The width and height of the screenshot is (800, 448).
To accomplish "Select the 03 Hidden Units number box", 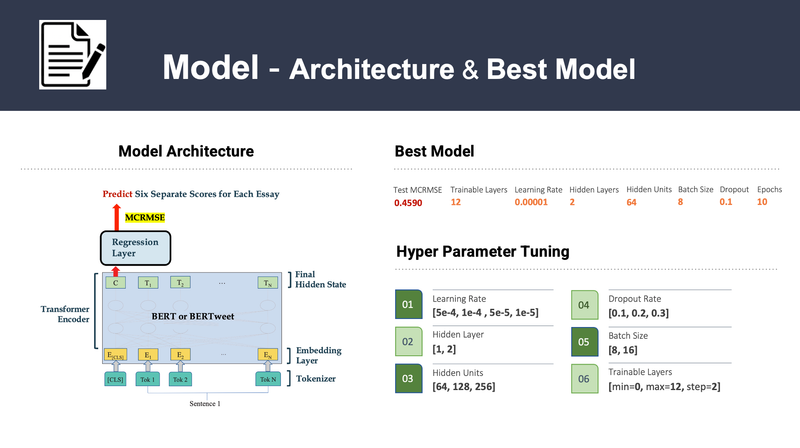I will (407, 380).
